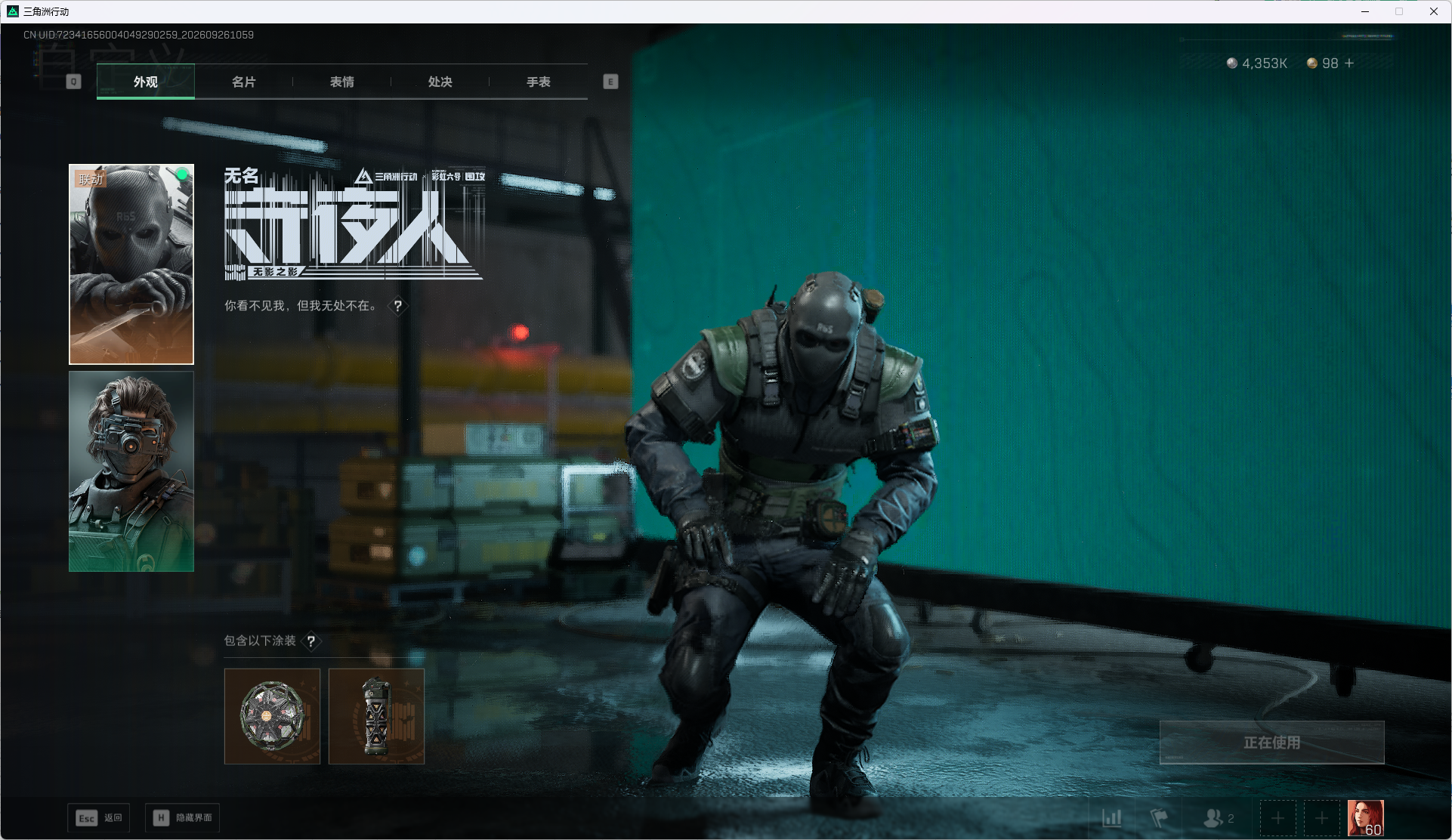The width and height of the screenshot is (1452, 840).
Task: Click the 正在使用 button
Action: point(1272,743)
